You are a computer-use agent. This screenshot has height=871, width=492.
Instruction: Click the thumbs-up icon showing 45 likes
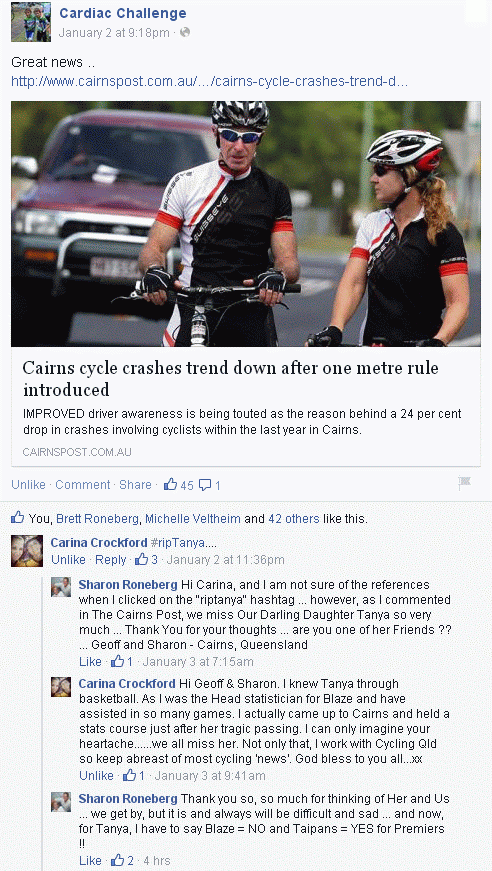pyautogui.click(x=170, y=484)
